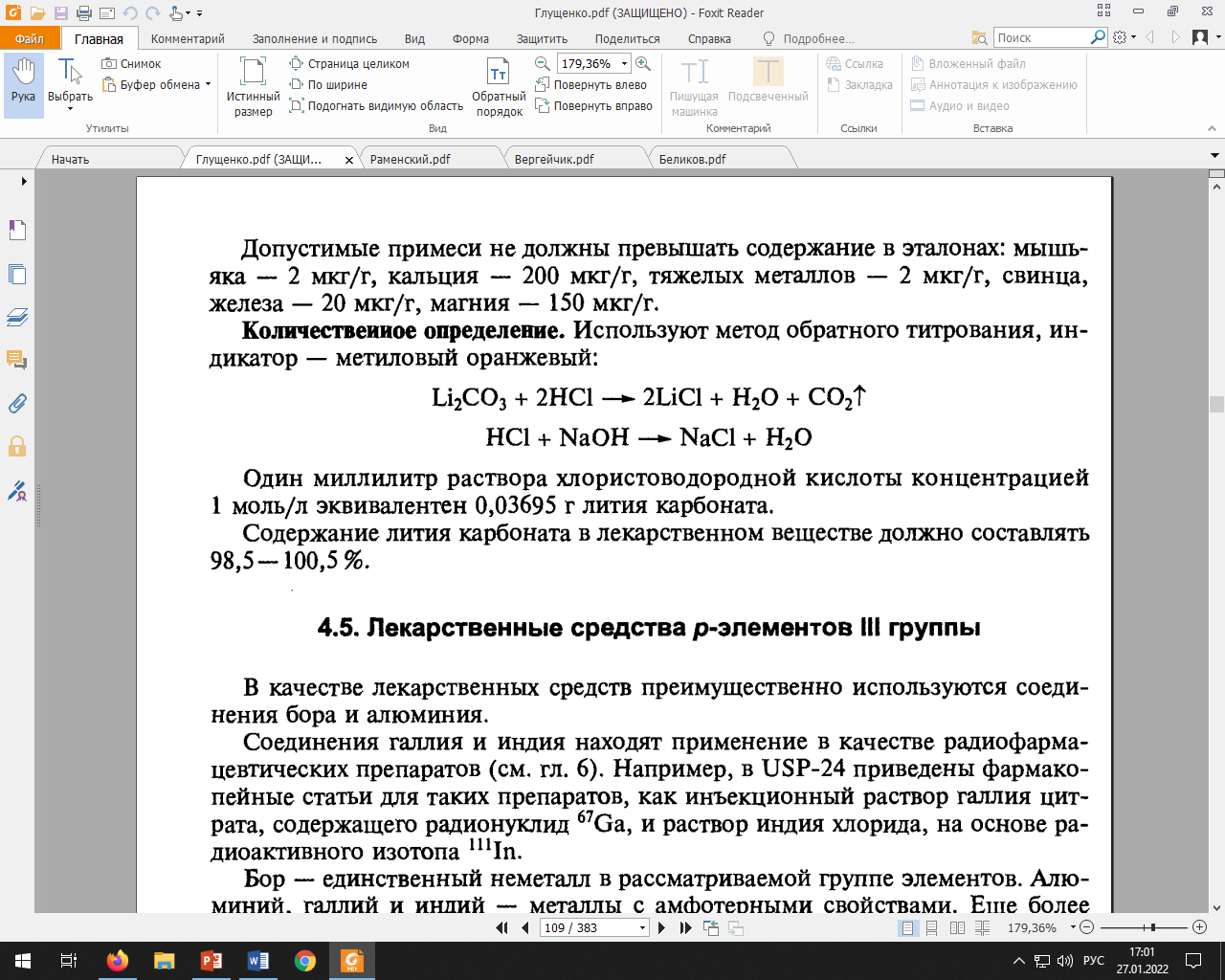The image size is (1225, 980).
Task: Fit page По ширине
Action: click(328, 85)
